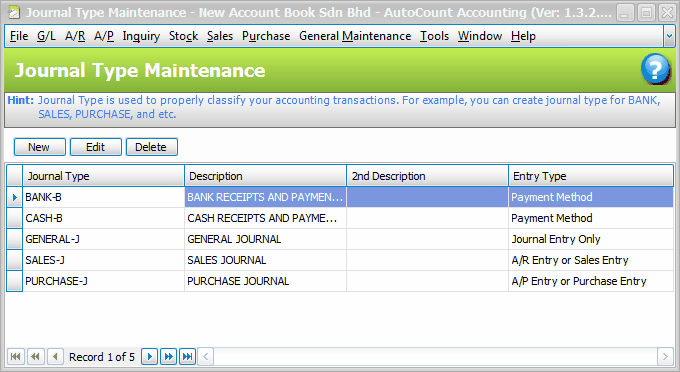Click the PURCHASE JOURNAL description cell

(x=265, y=281)
